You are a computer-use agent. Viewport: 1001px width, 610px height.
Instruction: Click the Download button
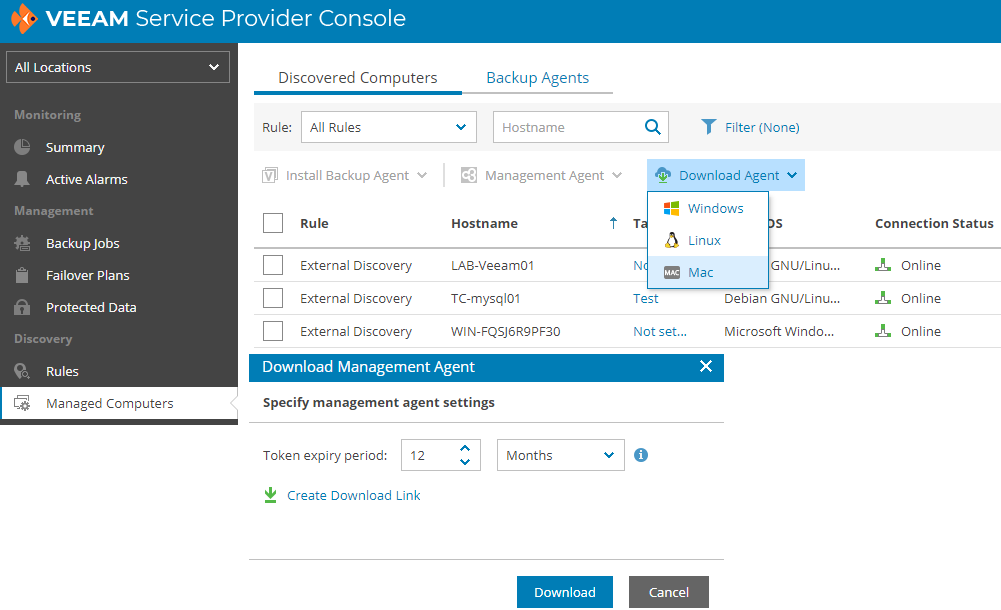click(x=565, y=592)
